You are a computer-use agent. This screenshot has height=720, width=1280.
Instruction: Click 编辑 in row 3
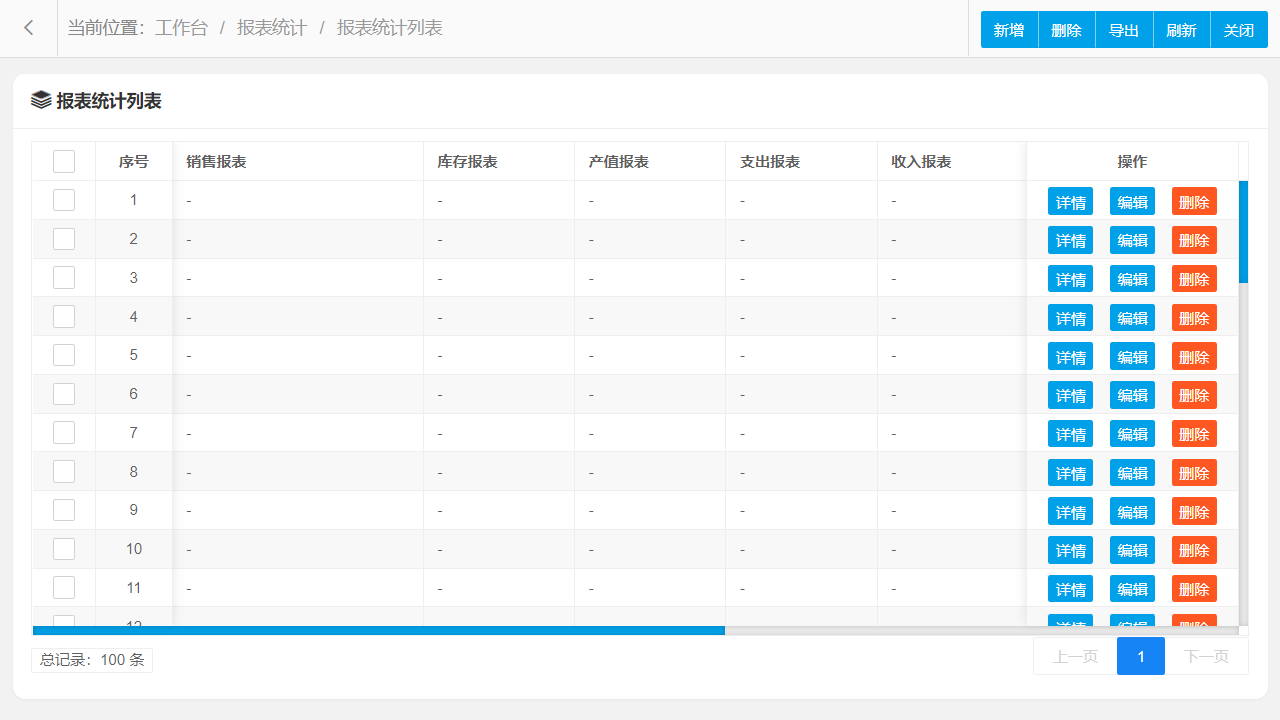(1132, 278)
